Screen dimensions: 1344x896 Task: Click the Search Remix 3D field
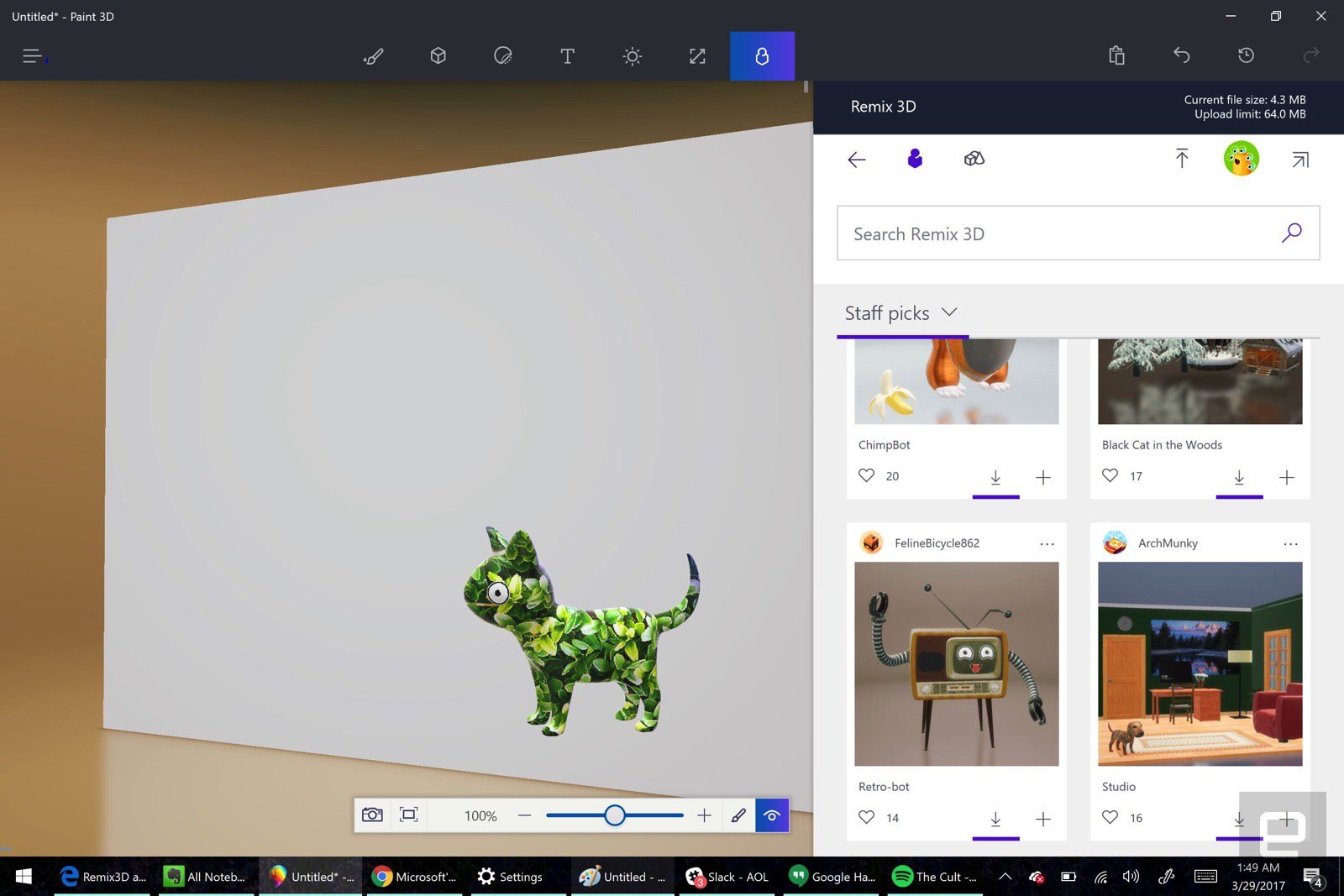coord(1058,233)
